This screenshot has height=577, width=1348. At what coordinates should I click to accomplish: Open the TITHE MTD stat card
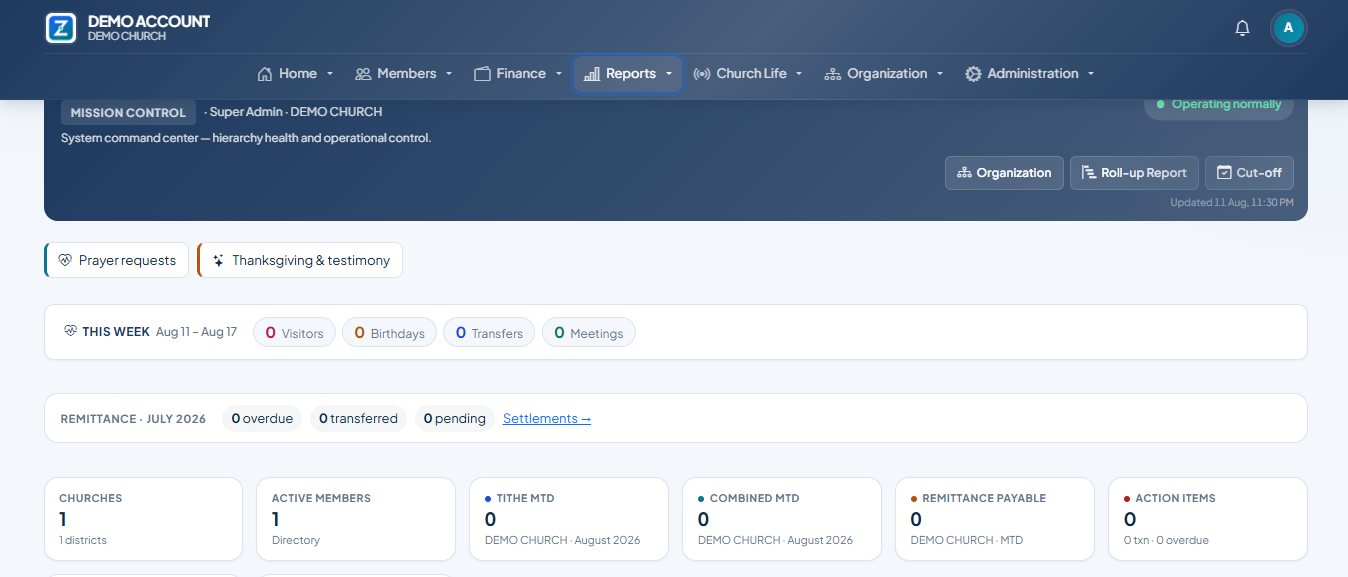[x=569, y=519]
